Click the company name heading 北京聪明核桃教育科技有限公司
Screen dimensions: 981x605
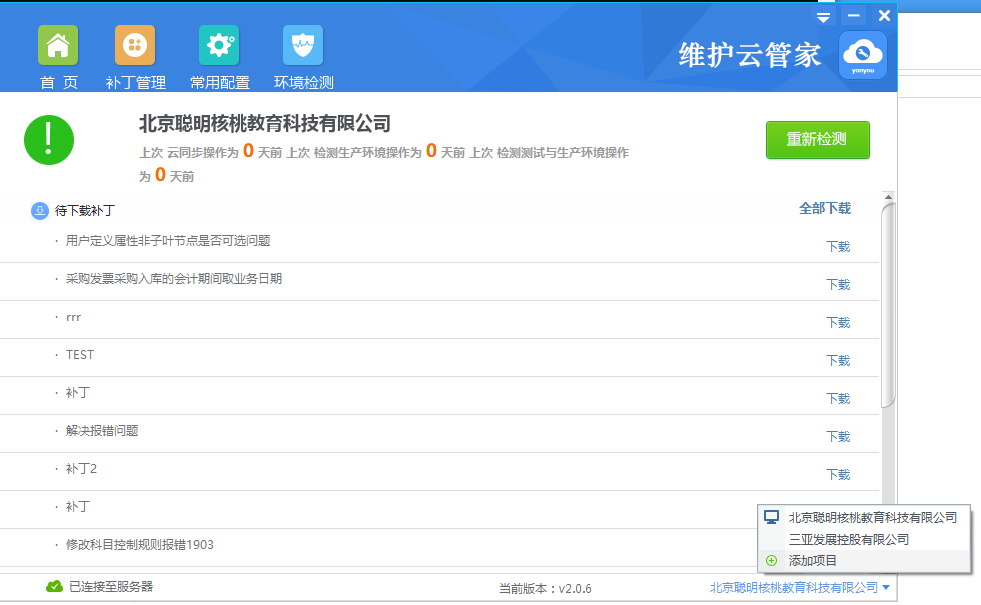pyautogui.click(x=264, y=124)
